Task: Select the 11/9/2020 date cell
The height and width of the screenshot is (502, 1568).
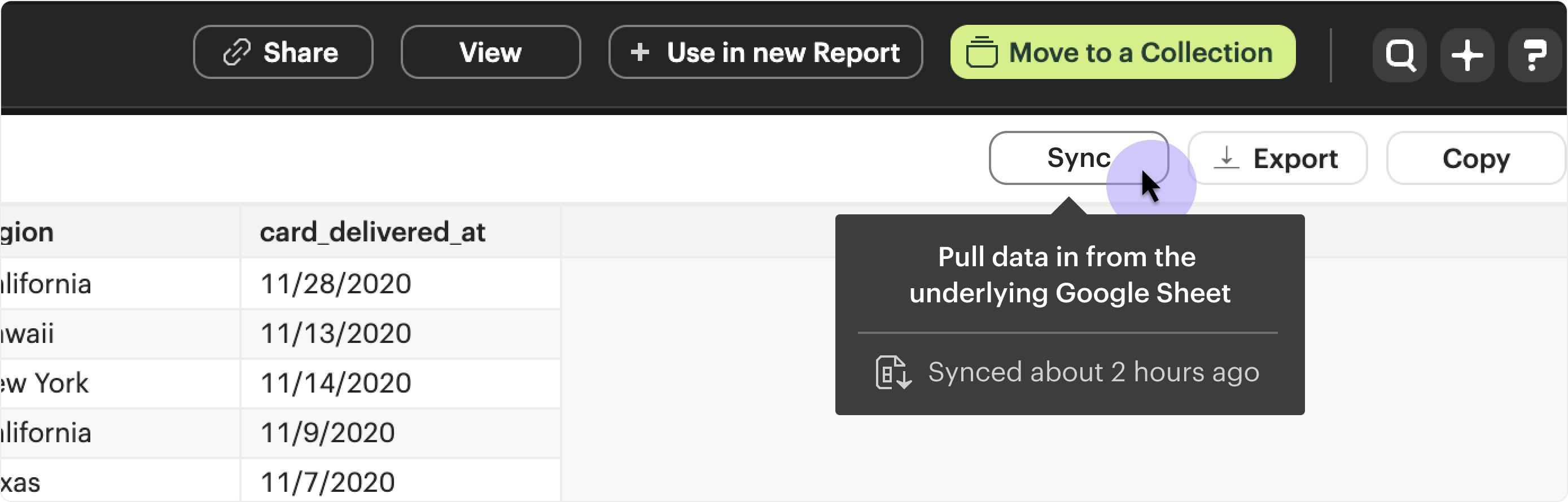Action: pos(327,433)
